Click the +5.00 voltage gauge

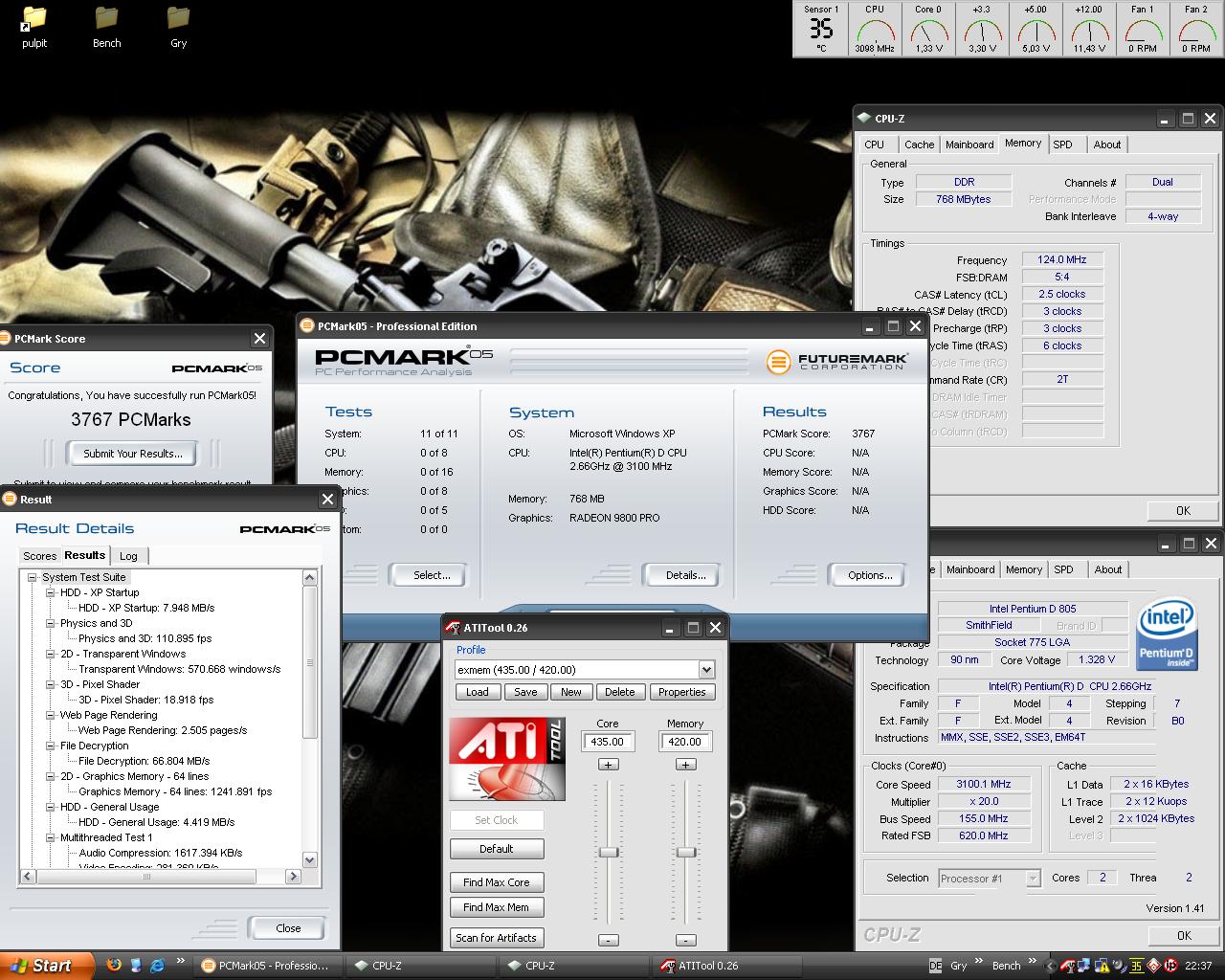(x=1036, y=29)
